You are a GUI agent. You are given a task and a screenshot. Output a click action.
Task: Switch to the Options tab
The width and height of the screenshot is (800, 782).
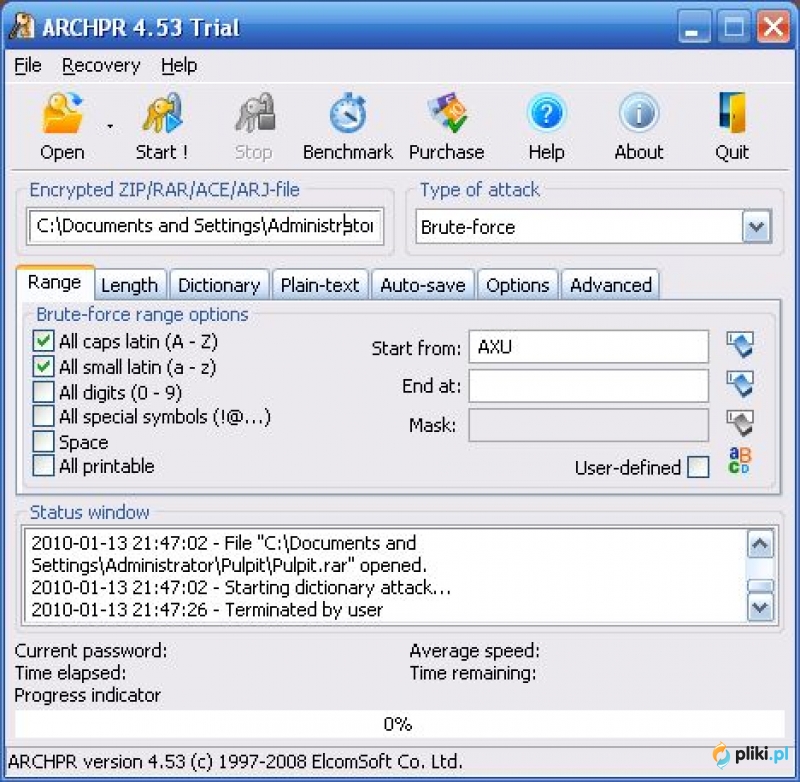point(518,285)
